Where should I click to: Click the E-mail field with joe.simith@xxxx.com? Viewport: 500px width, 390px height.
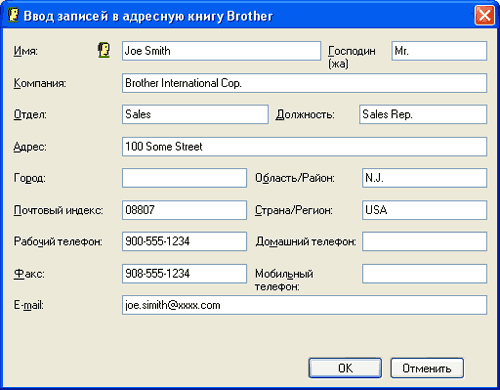pyautogui.click(x=304, y=305)
